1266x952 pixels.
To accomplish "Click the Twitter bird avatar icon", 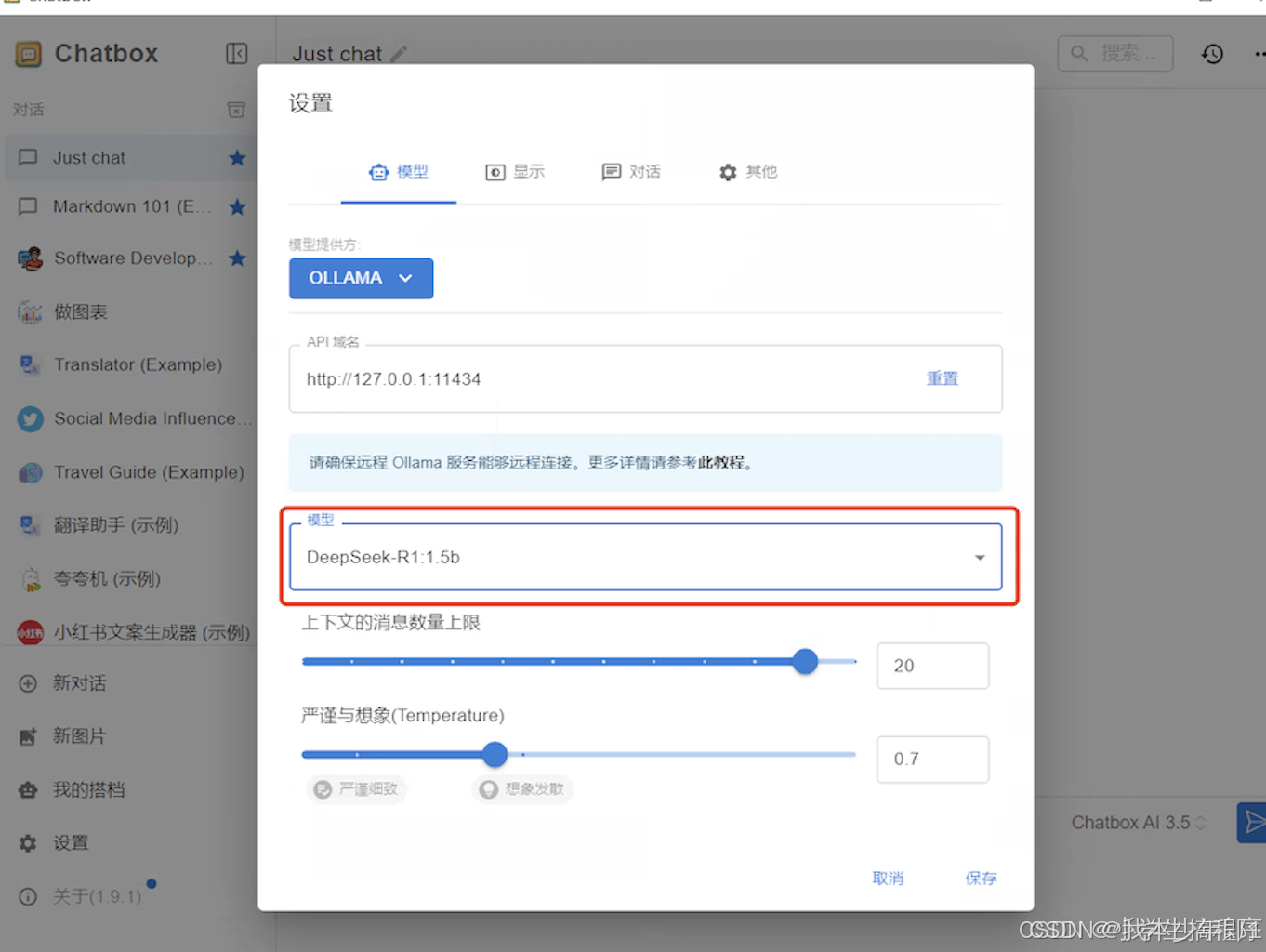I will pos(31,419).
